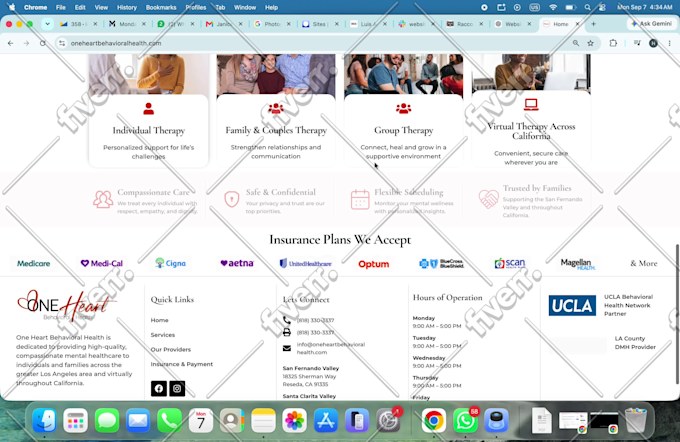Image resolution: width=680 pixels, height=442 pixels.
Task: Reload the page using the refresh icon
Action: [x=42, y=43]
